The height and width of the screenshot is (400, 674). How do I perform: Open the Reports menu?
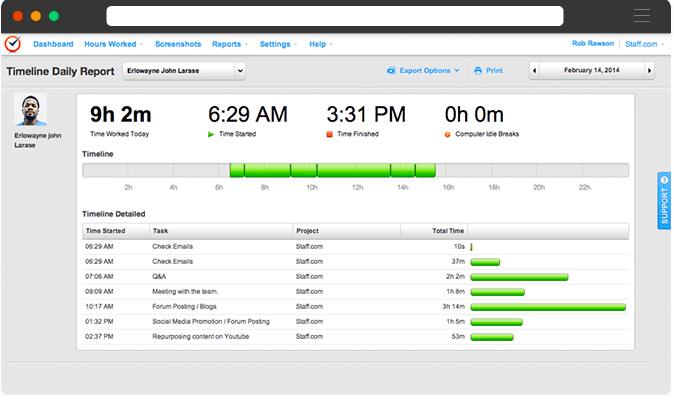click(x=230, y=44)
